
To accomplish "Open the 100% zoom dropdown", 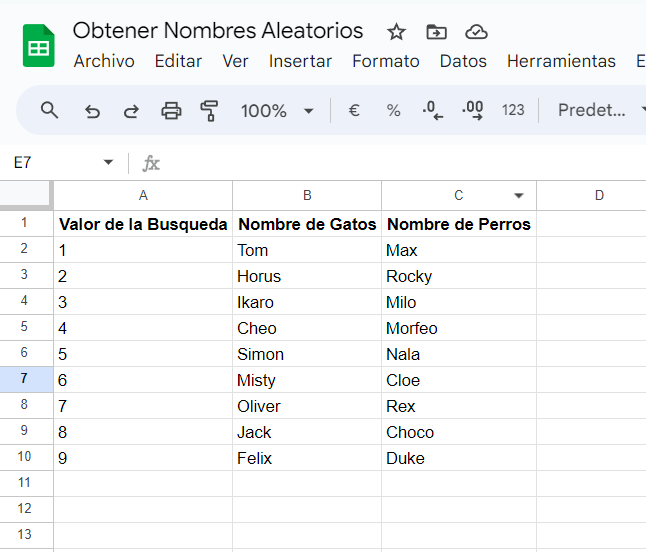I will [x=277, y=111].
